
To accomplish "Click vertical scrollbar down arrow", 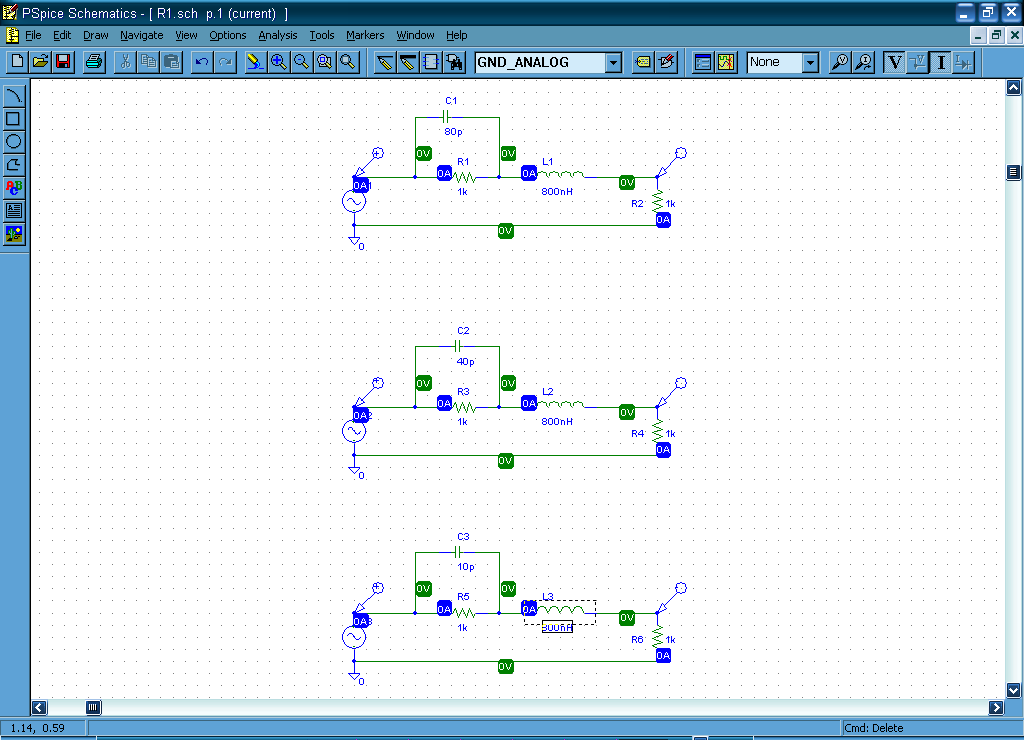I will pyautogui.click(x=1014, y=690).
